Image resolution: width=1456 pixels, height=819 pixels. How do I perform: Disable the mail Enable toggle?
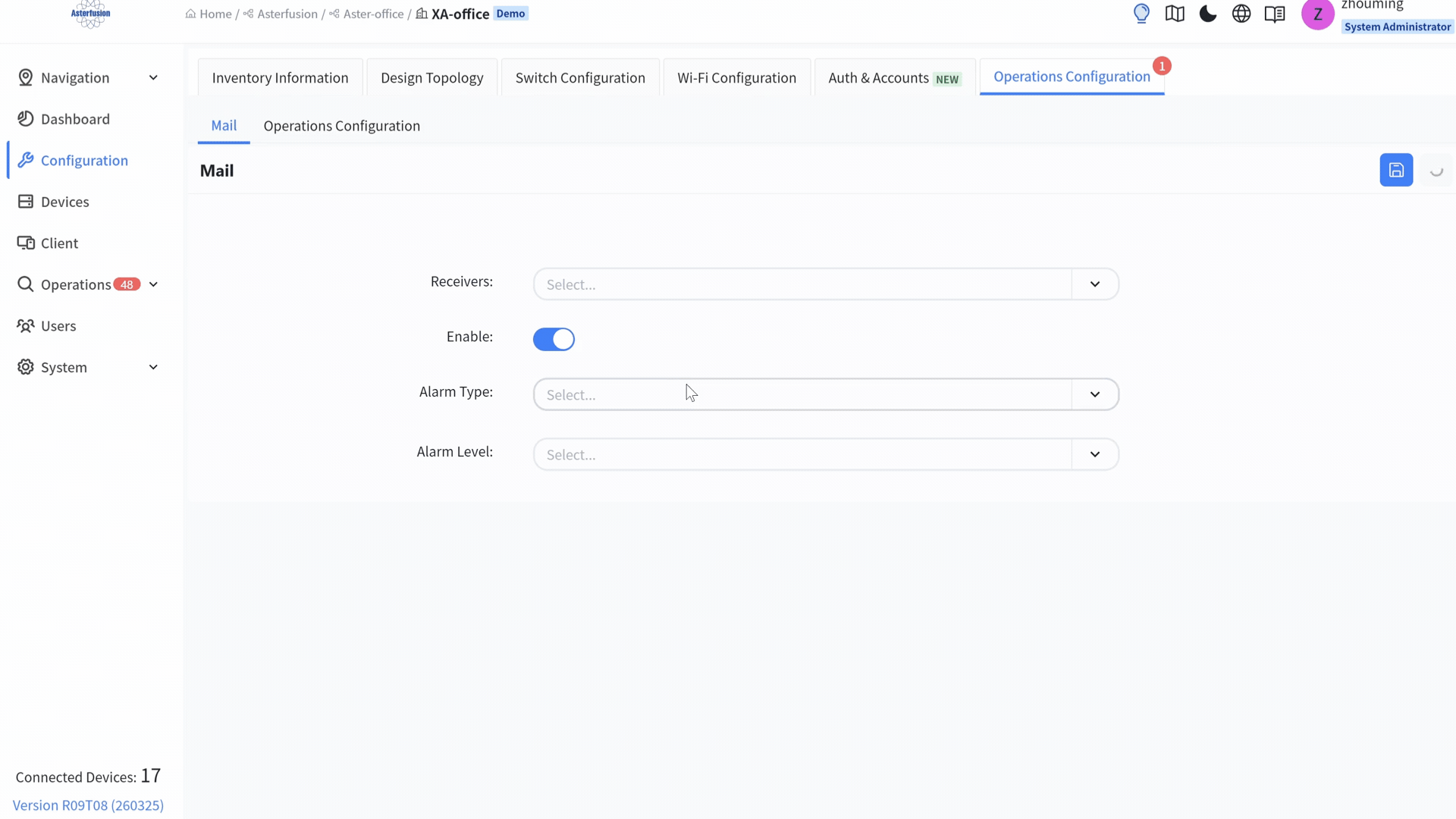(554, 339)
